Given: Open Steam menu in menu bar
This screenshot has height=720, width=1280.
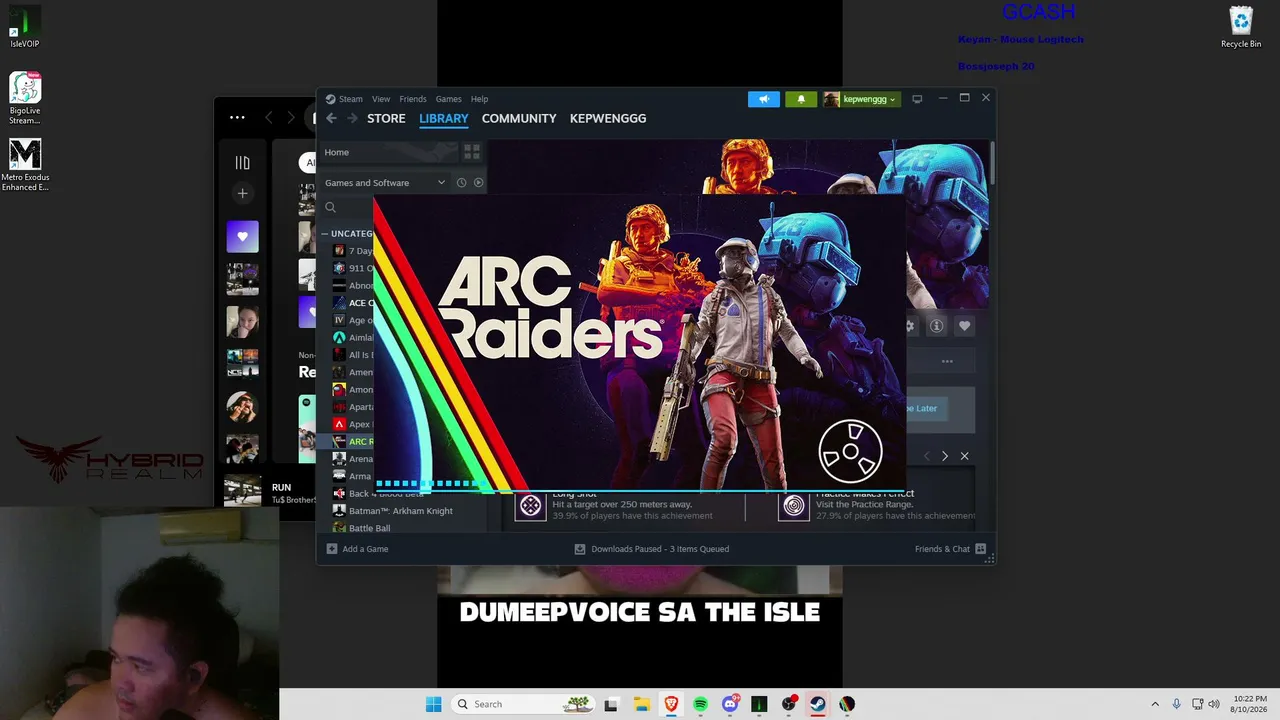Looking at the screenshot, I should tap(350, 99).
